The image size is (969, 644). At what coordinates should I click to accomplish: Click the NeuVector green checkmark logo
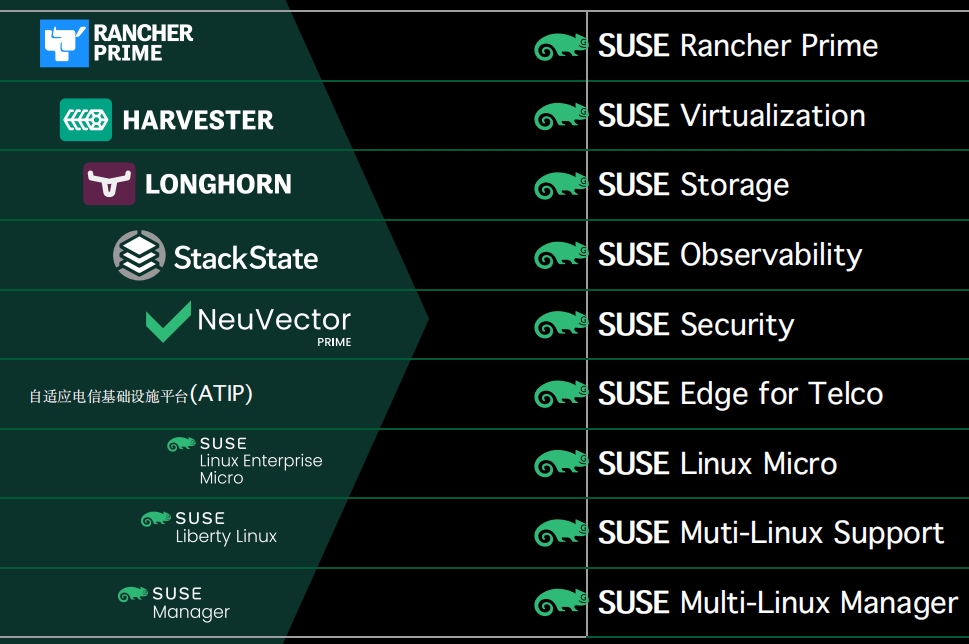tap(168, 322)
